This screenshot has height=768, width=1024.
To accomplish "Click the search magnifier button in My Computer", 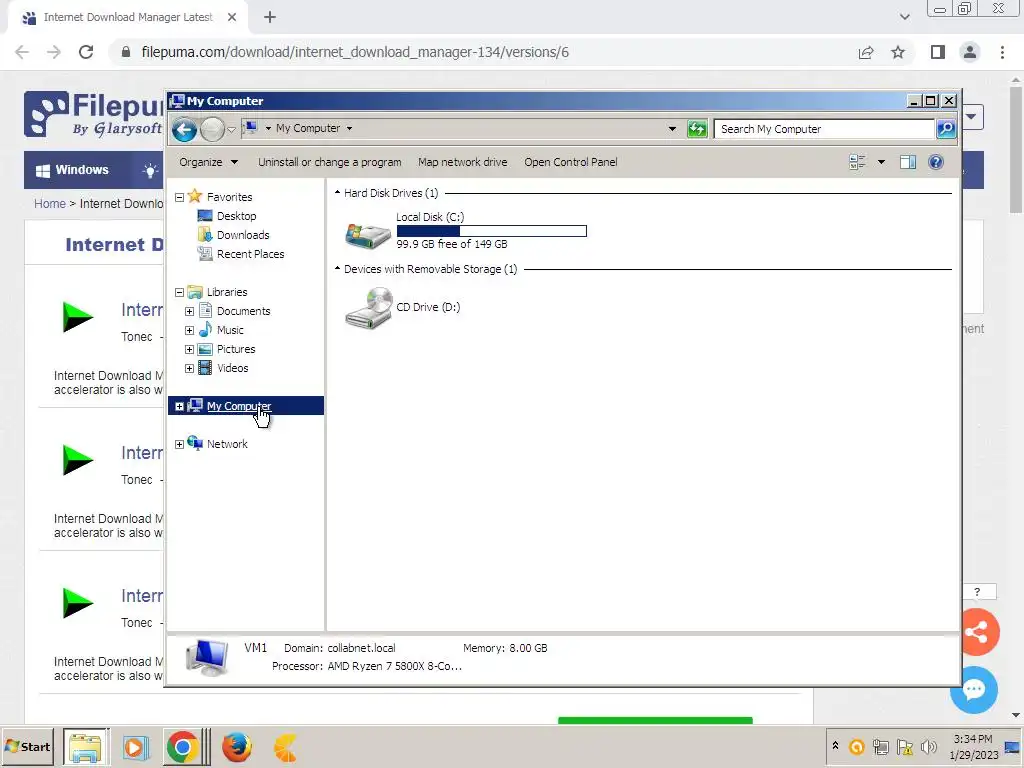I will [x=946, y=129].
